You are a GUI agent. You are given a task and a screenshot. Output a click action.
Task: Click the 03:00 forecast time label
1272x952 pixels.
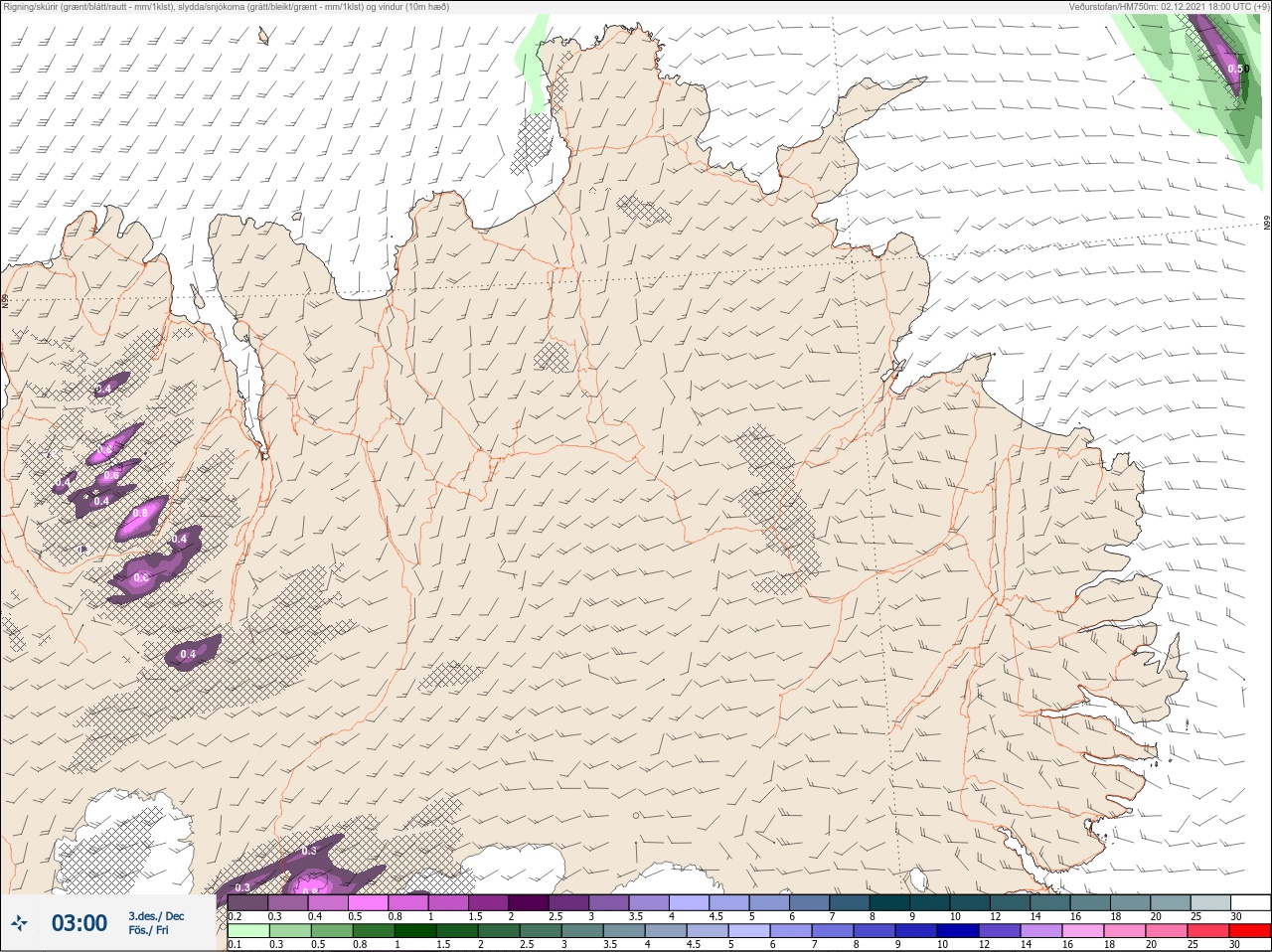click(x=79, y=923)
